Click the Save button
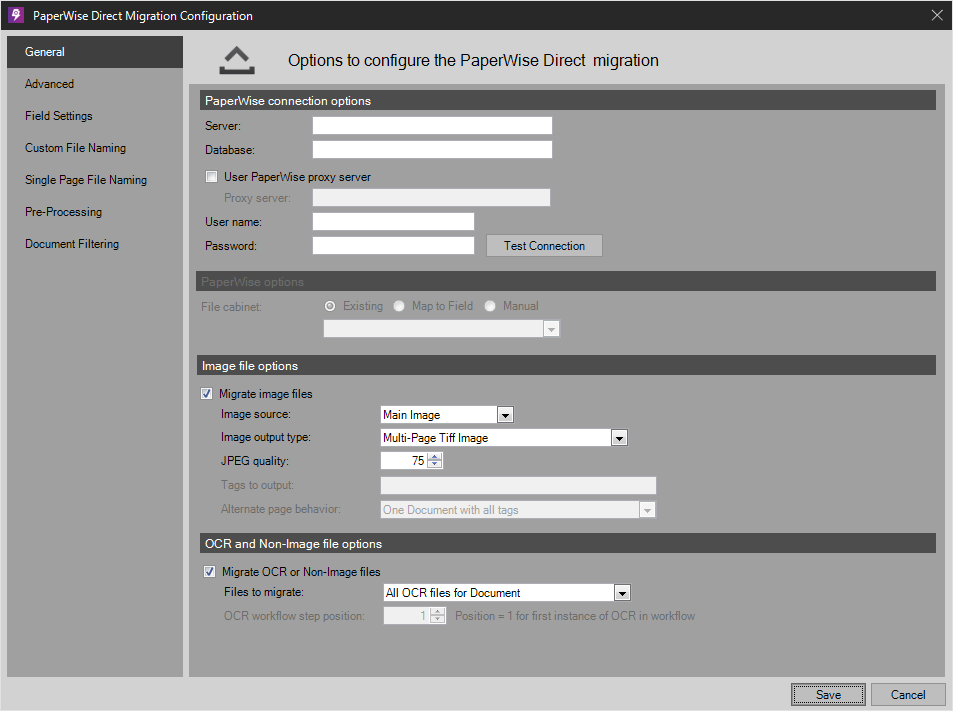This screenshot has width=953, height=711. (828, 695)
